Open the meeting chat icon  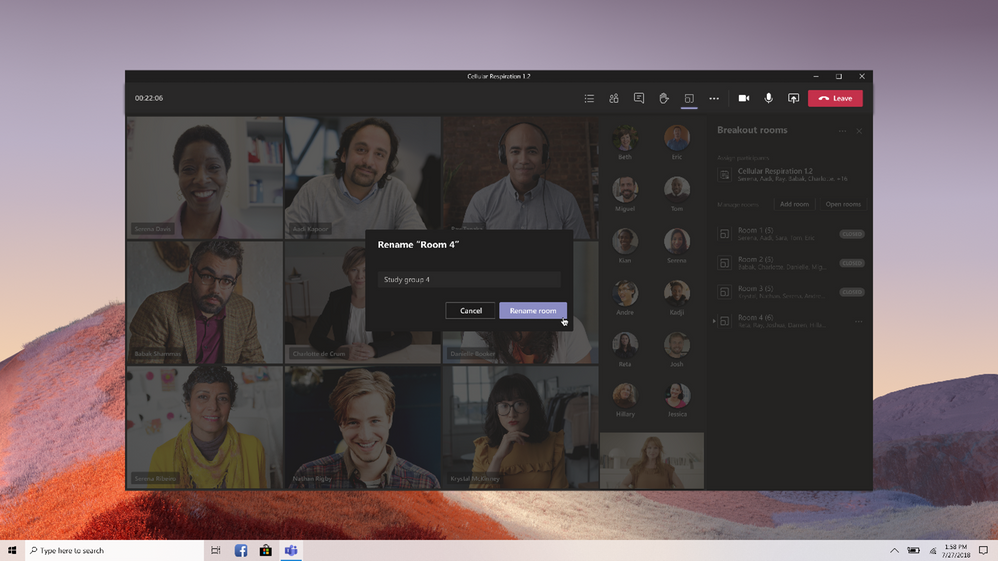click(639, 98)
